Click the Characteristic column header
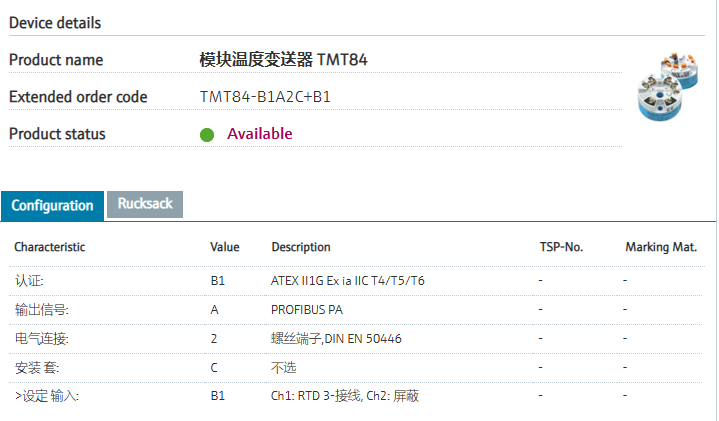The width and height of the screenshot is (719, 421). tap(49, 247)
